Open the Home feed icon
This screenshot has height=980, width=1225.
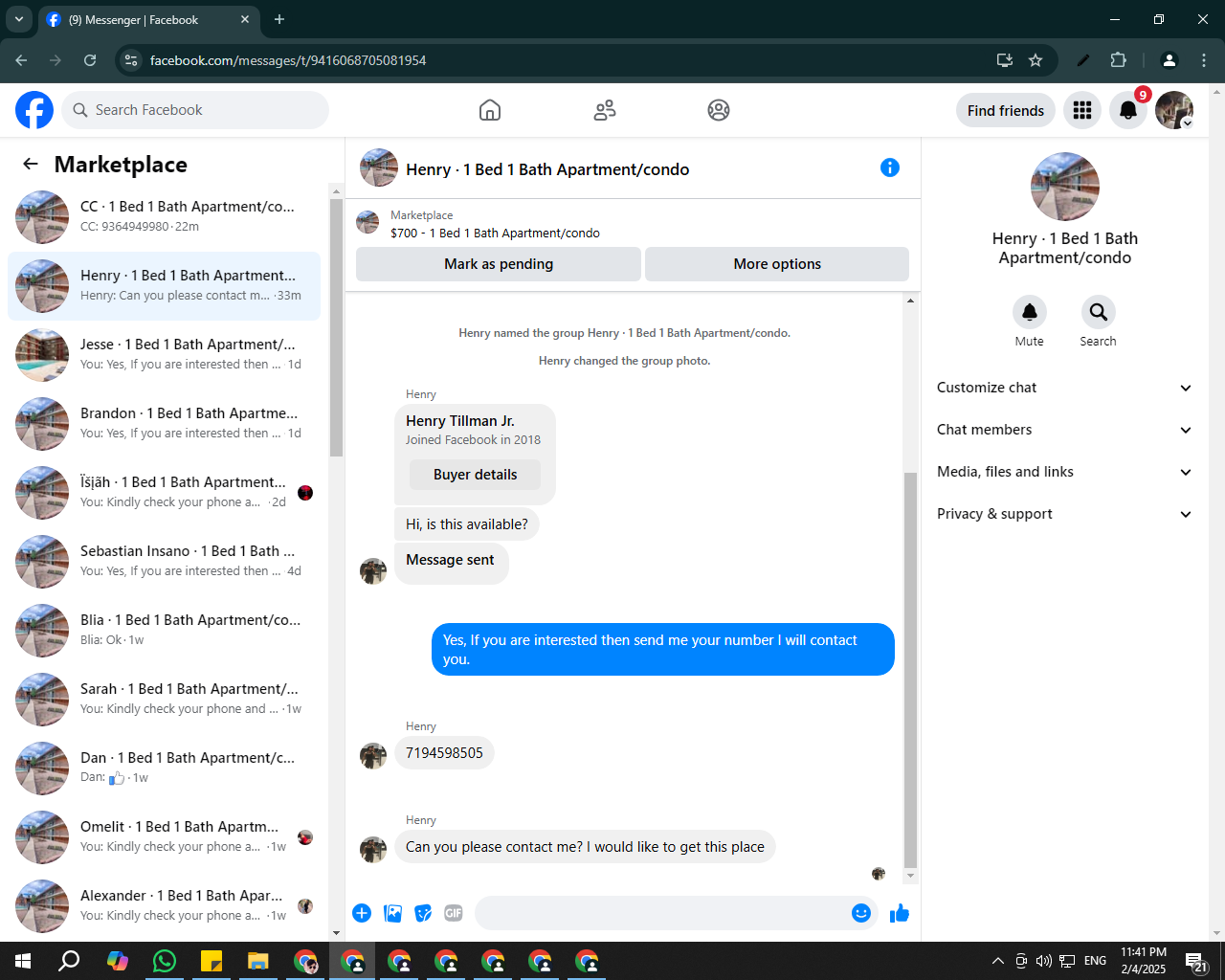[x=490, y=110]
